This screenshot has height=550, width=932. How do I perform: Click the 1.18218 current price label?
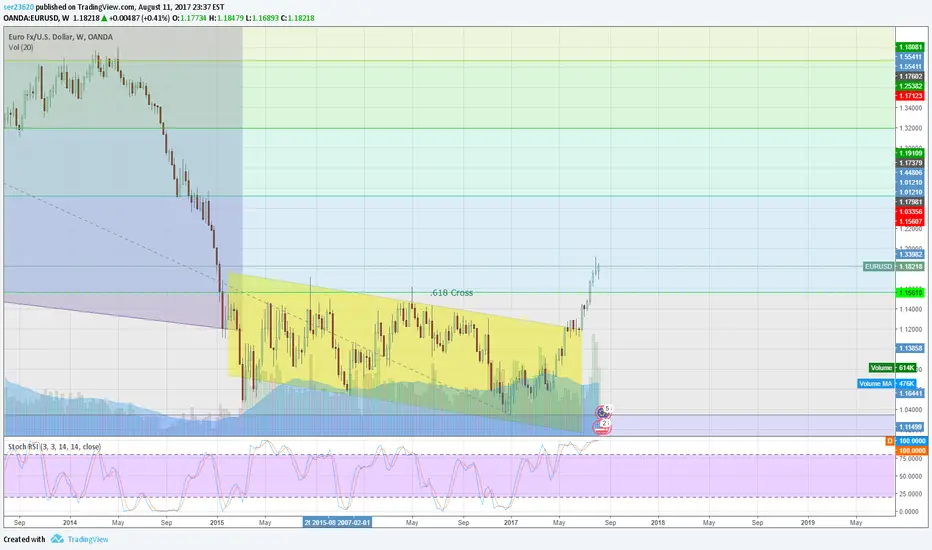click(x=911, y=266)
